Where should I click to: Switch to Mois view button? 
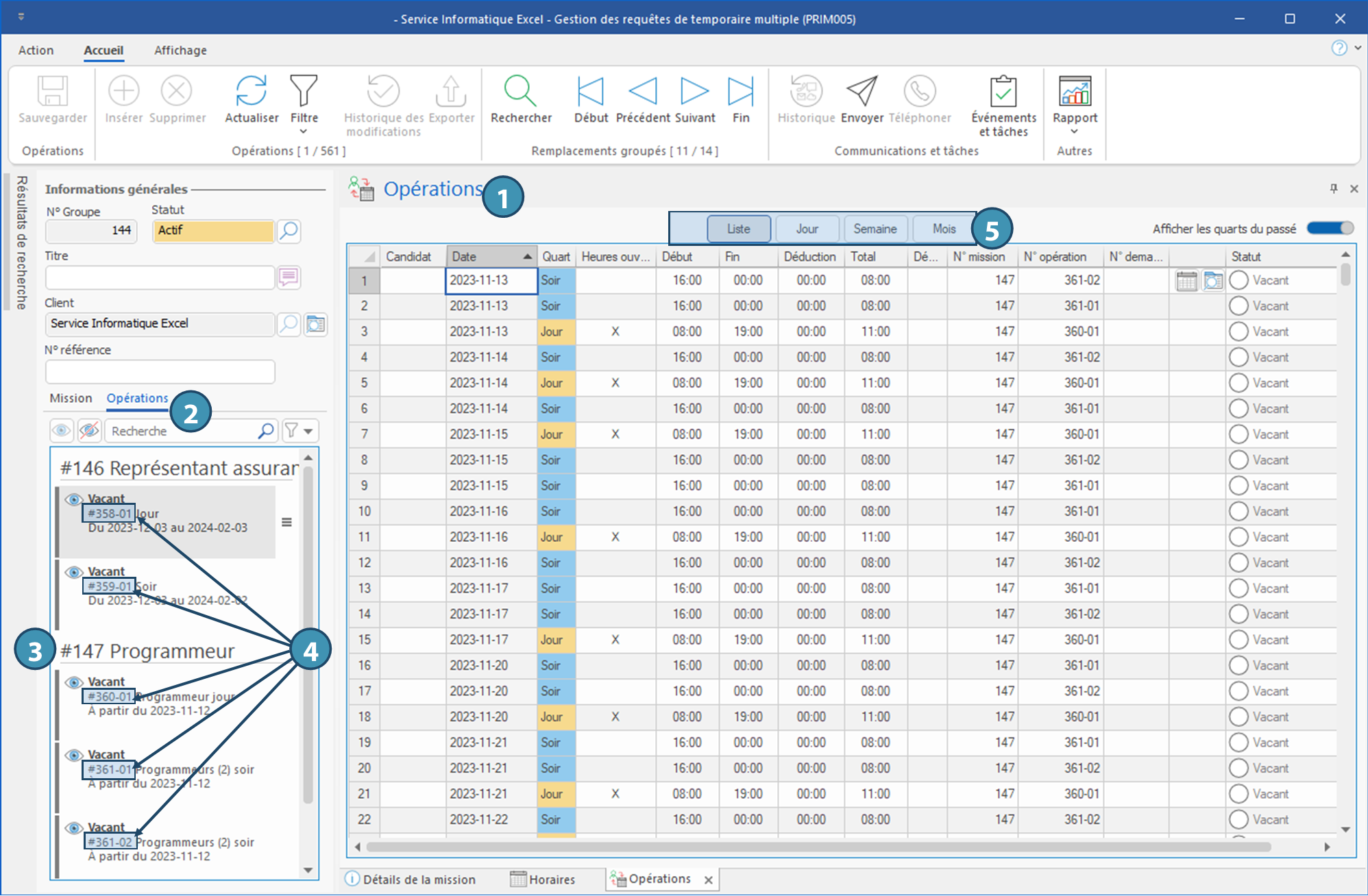point(944,229)
